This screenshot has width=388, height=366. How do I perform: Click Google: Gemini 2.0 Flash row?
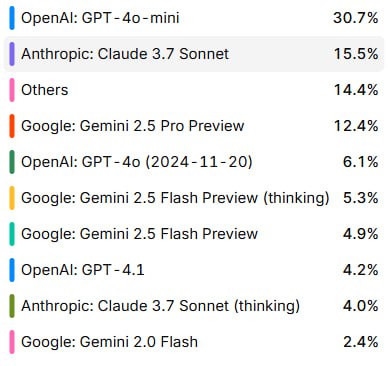[x=194, y=342]
